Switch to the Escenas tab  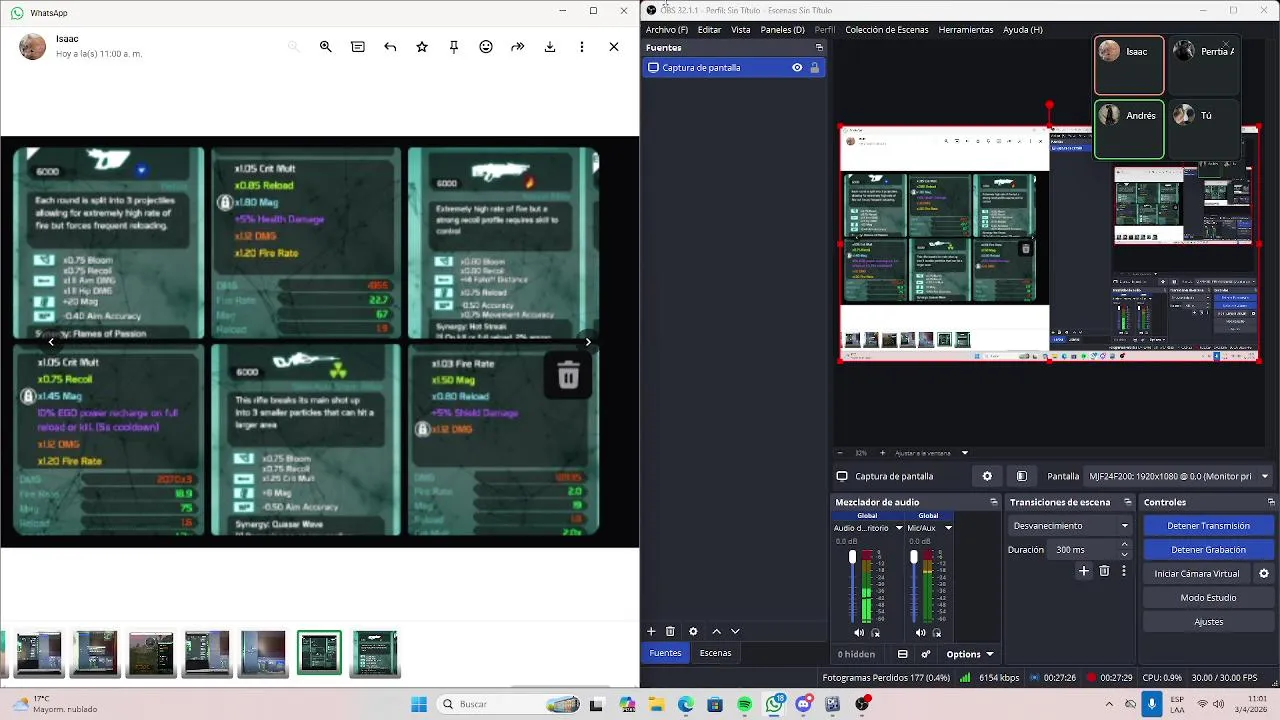[715, 653]
